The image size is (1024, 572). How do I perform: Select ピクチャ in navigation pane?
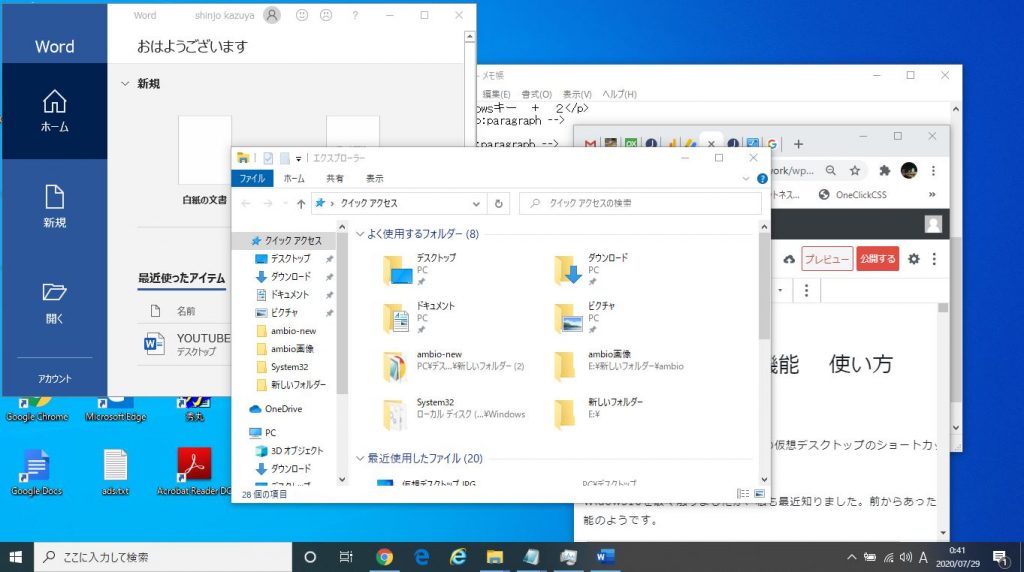pos(285,313)
